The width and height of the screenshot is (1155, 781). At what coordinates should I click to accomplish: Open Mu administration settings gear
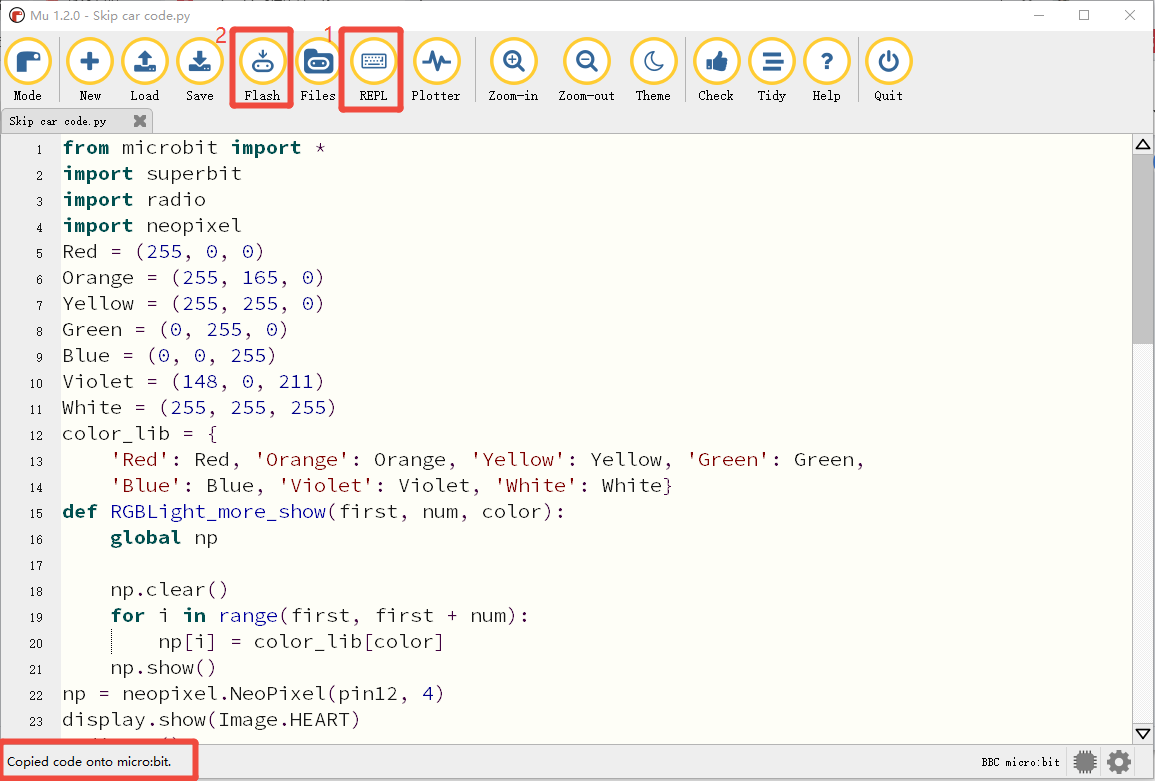(1119, 761)
